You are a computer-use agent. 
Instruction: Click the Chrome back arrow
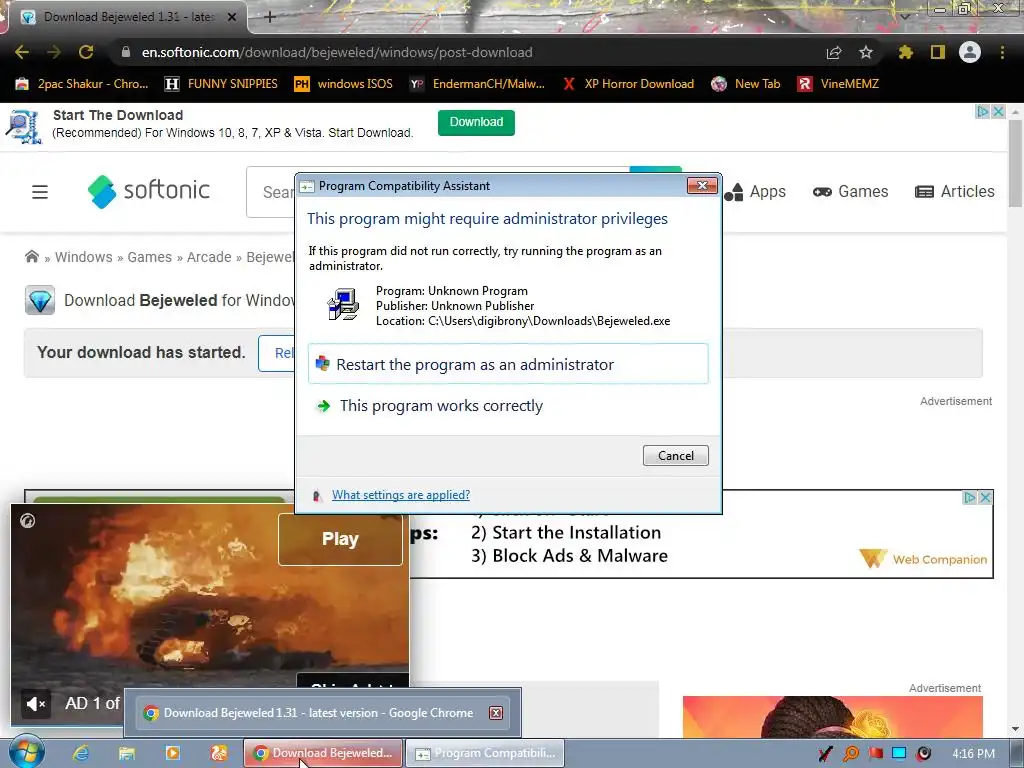tap(22, 52)
